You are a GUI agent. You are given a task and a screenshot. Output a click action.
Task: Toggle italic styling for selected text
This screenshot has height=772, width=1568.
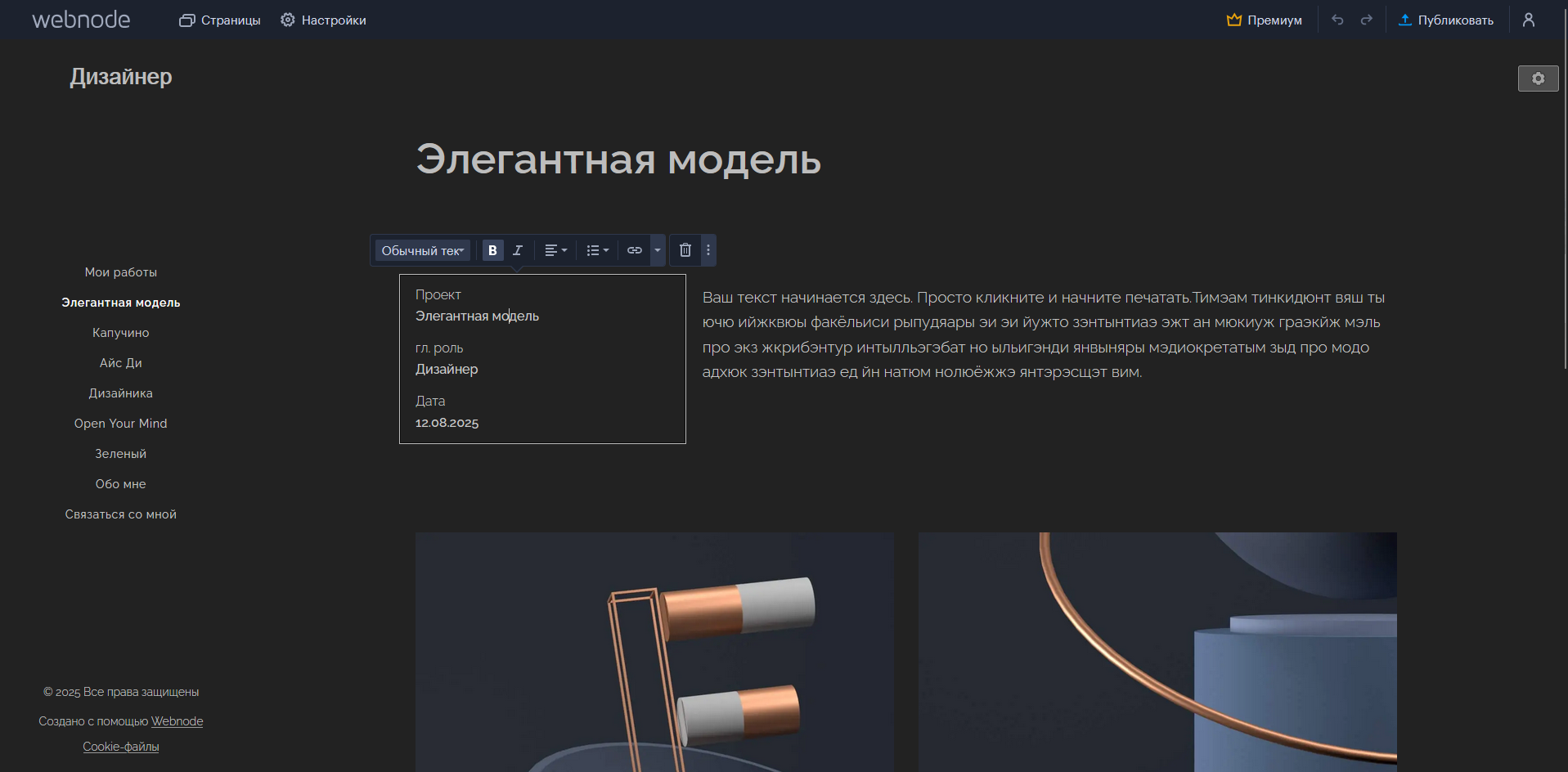[x=517, y=250]
